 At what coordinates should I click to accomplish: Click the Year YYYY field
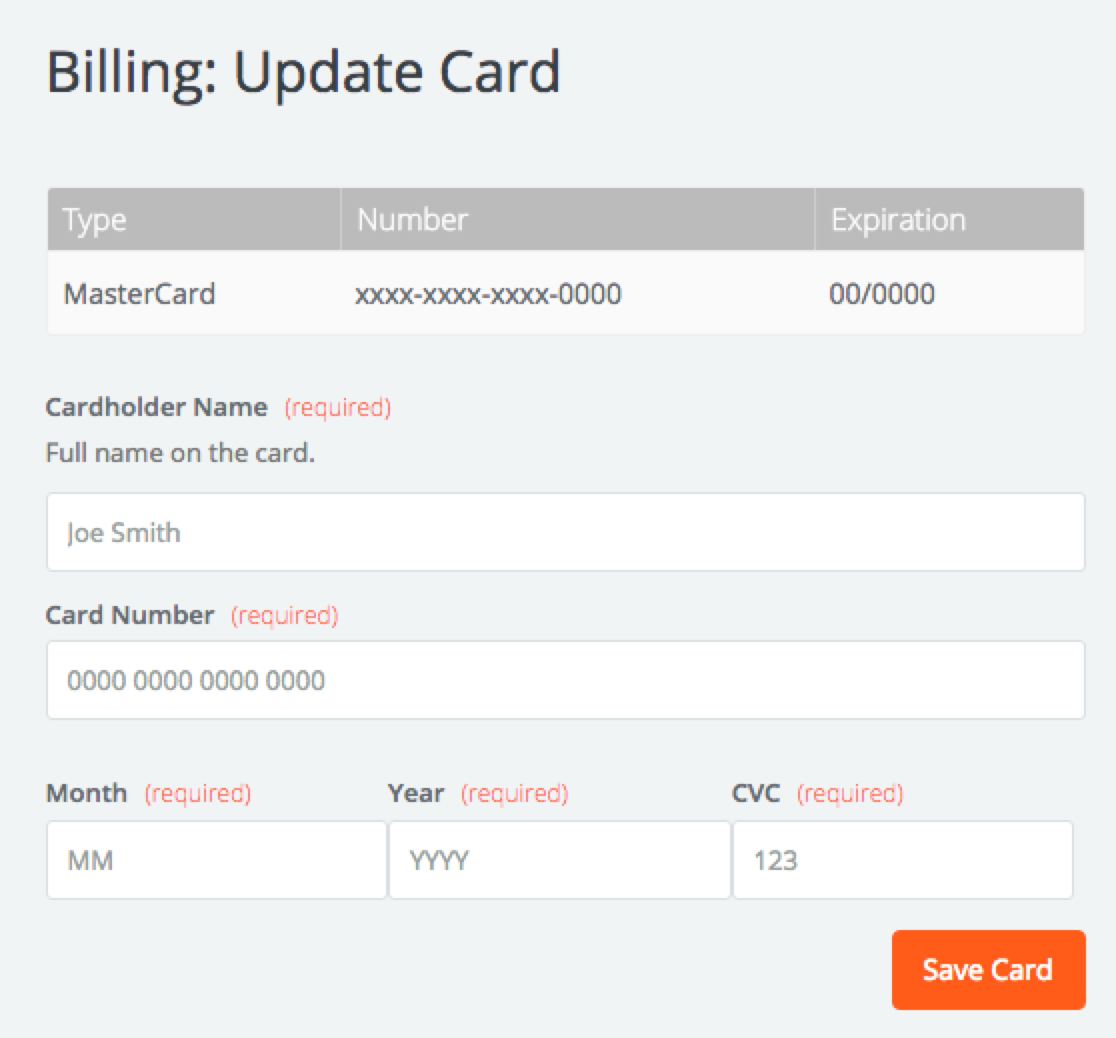point(560,860)
